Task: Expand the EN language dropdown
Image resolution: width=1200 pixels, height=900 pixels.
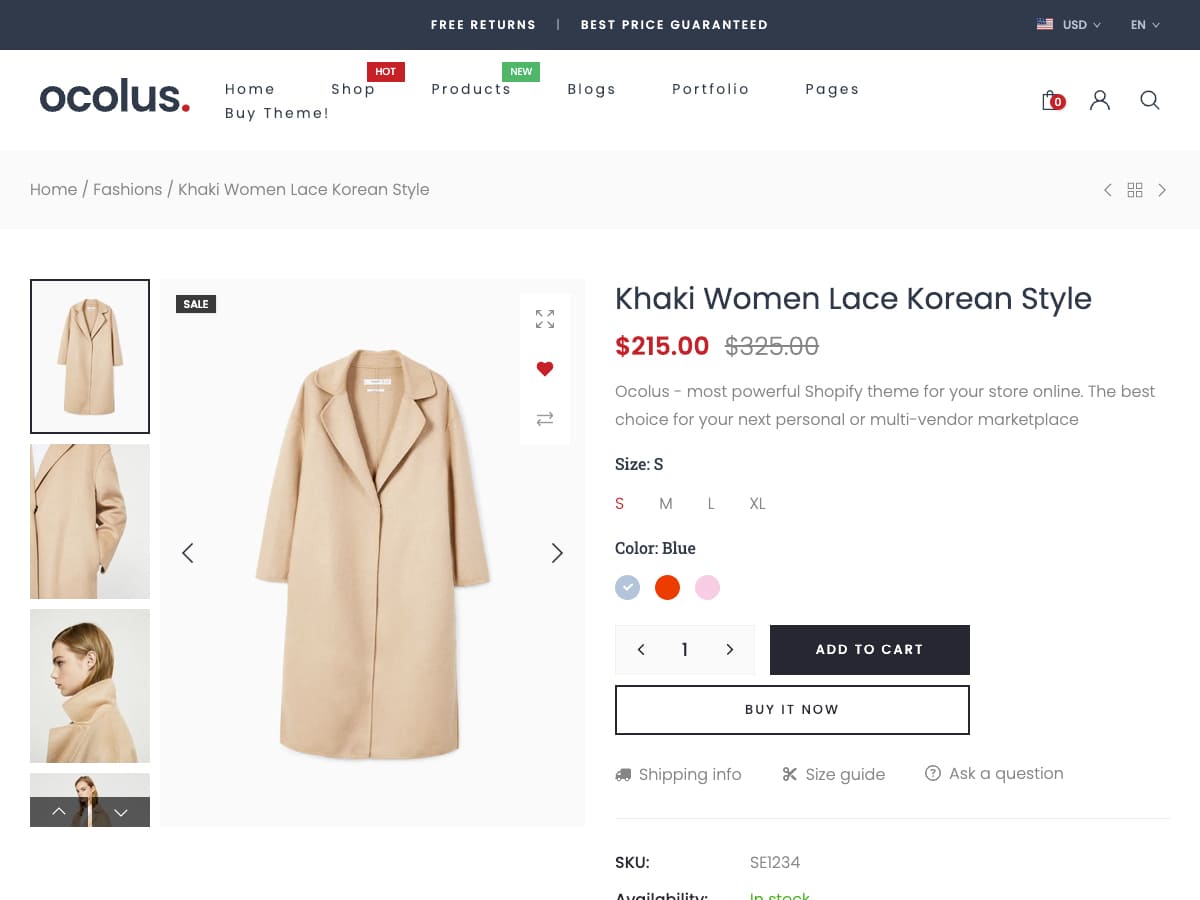Action: click(x=1145, y=25)
